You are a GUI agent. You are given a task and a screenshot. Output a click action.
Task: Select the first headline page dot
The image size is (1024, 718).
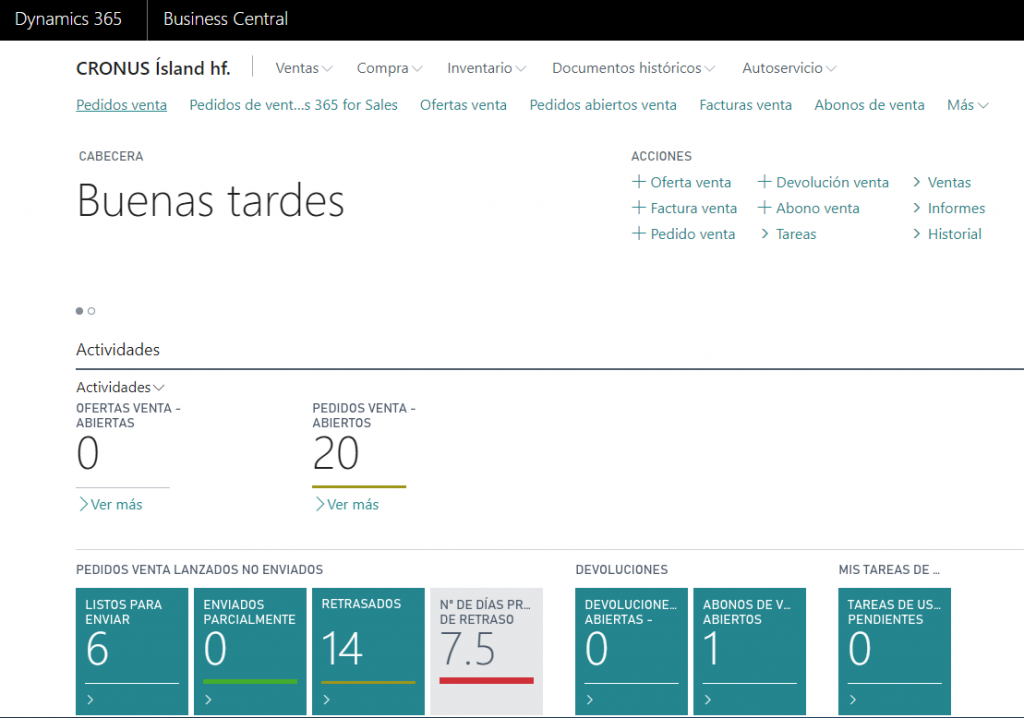80,311
